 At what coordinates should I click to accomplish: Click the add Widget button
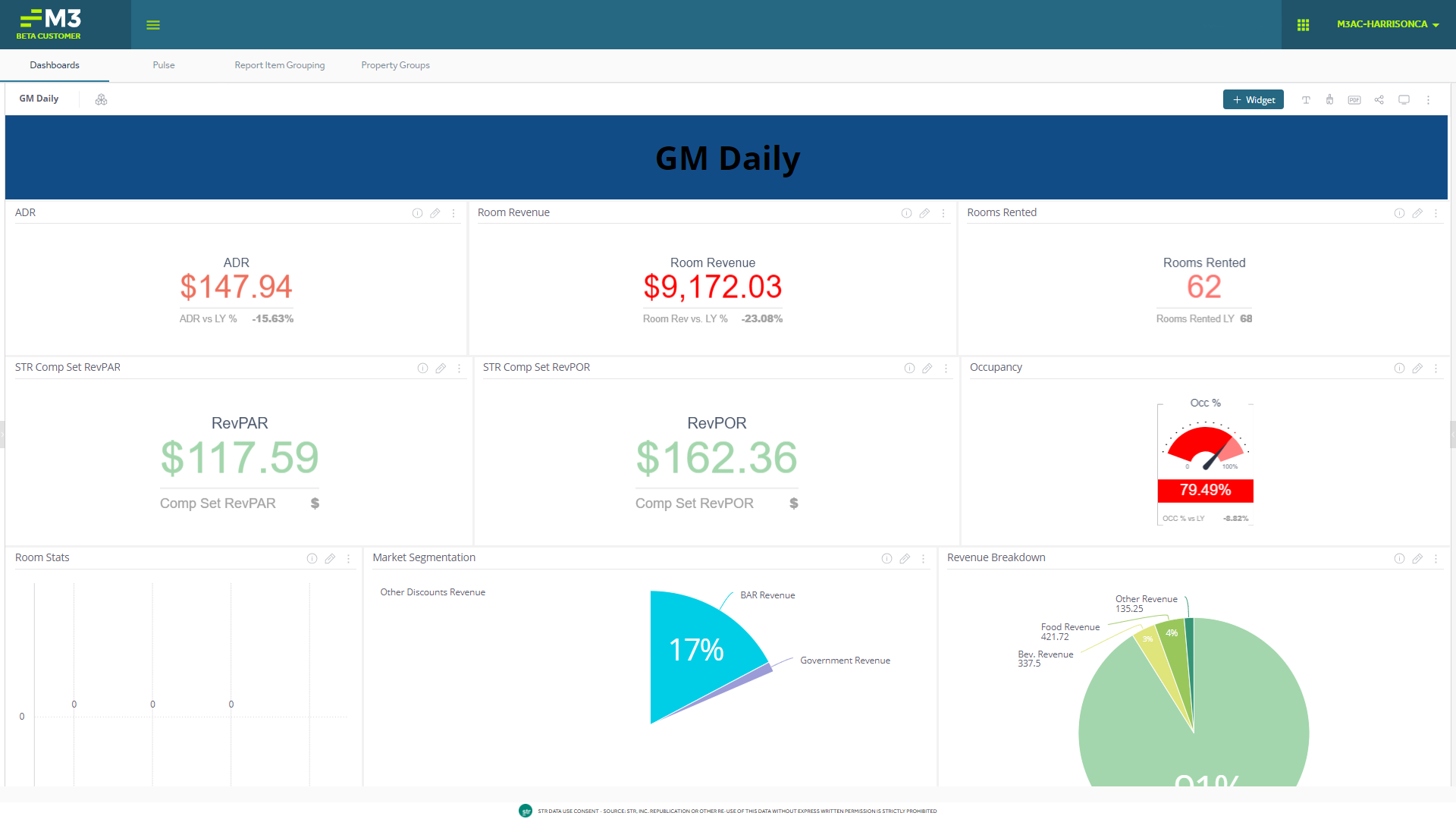click(x=1253, y=100)
